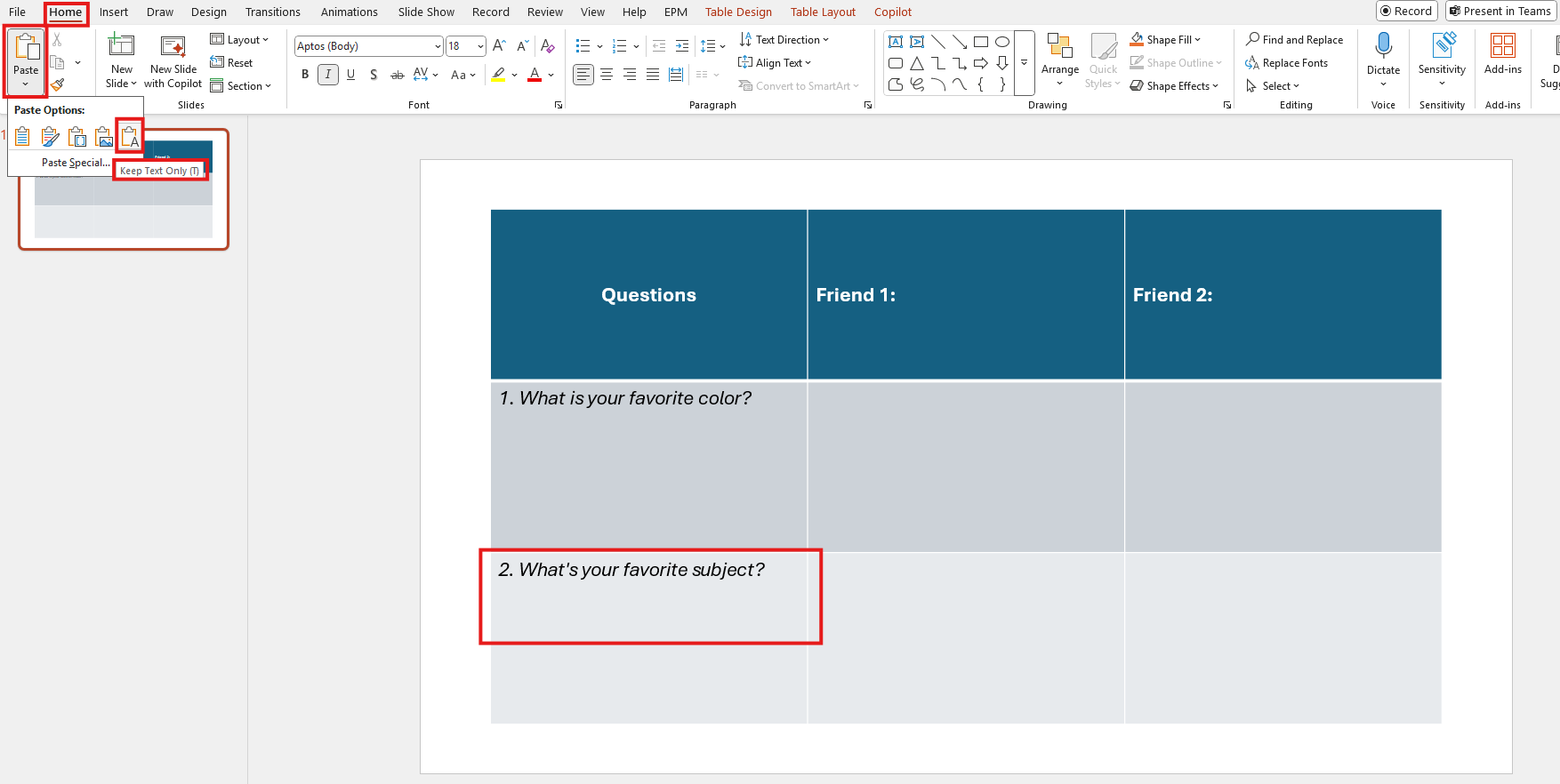The height and width of the screenshot is (784, 1560).
Task: Click Find and Replace
Action: 1294,40
